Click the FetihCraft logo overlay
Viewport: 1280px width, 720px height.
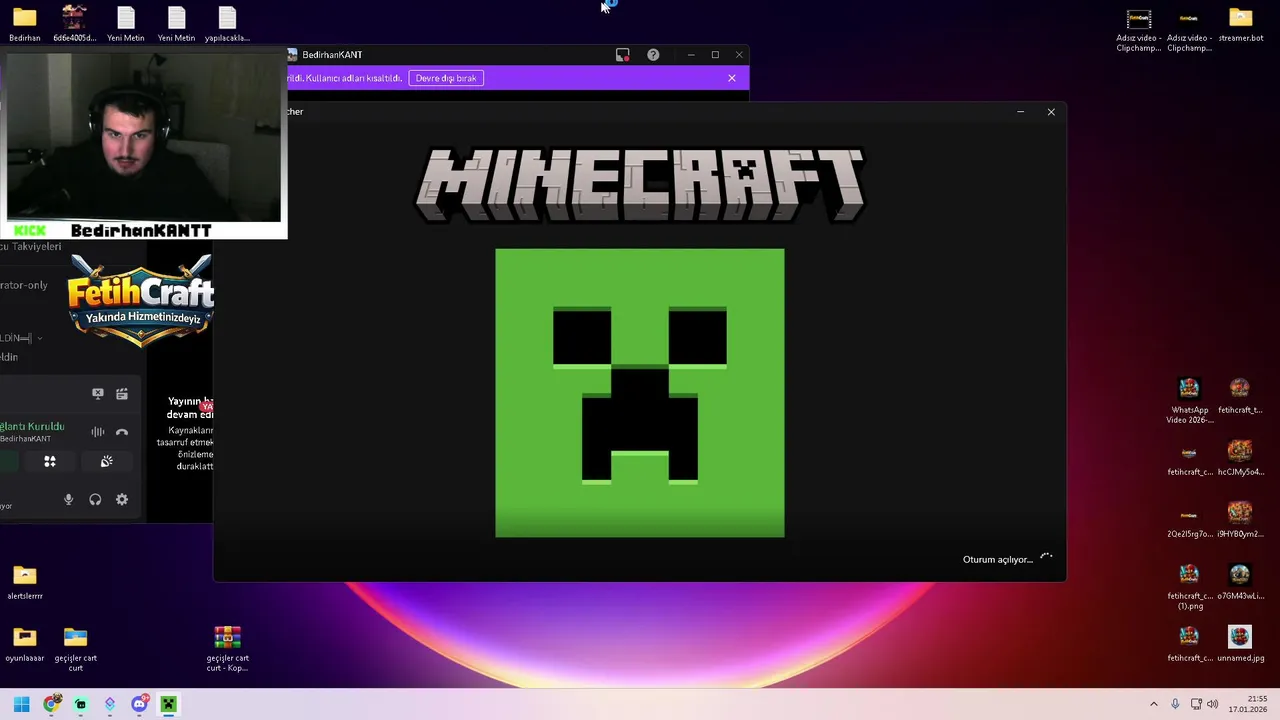[x=140, y=300]
